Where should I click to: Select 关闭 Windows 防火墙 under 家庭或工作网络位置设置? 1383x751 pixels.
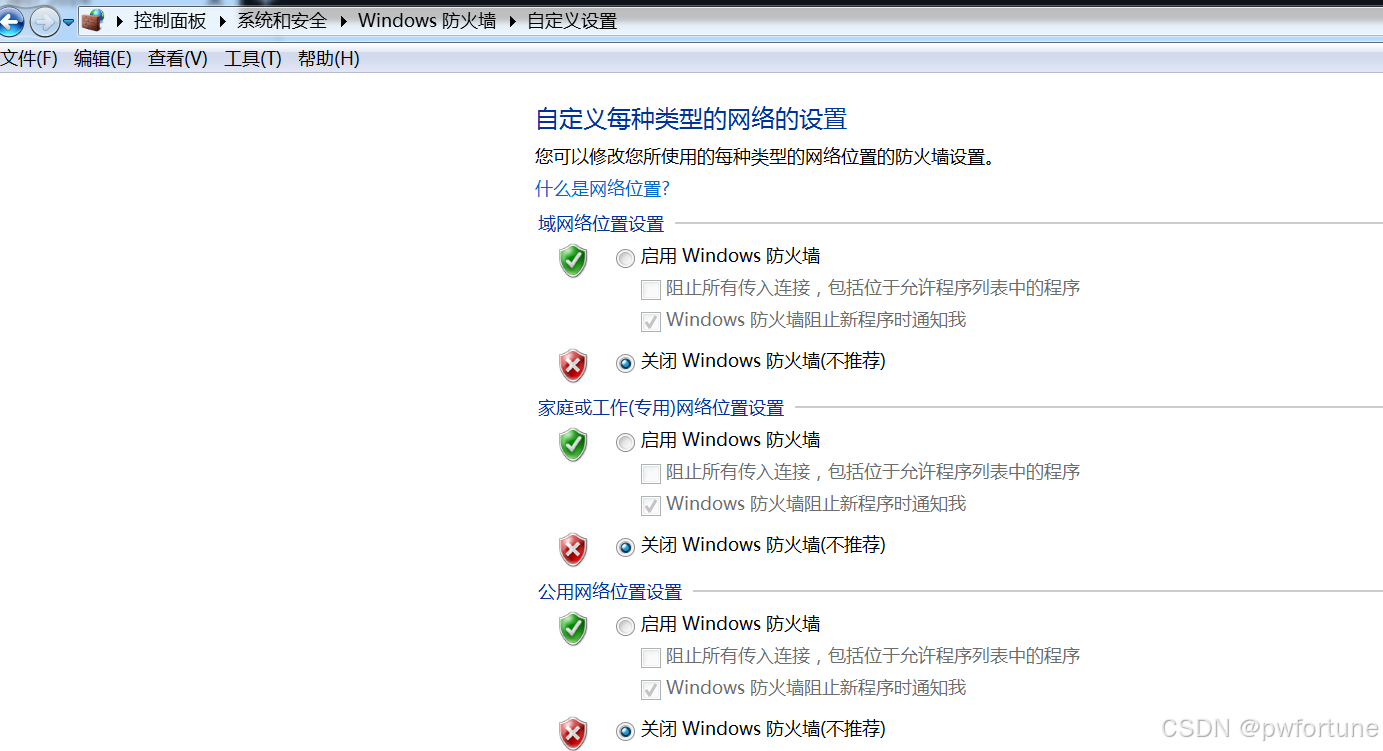point(625,547)
